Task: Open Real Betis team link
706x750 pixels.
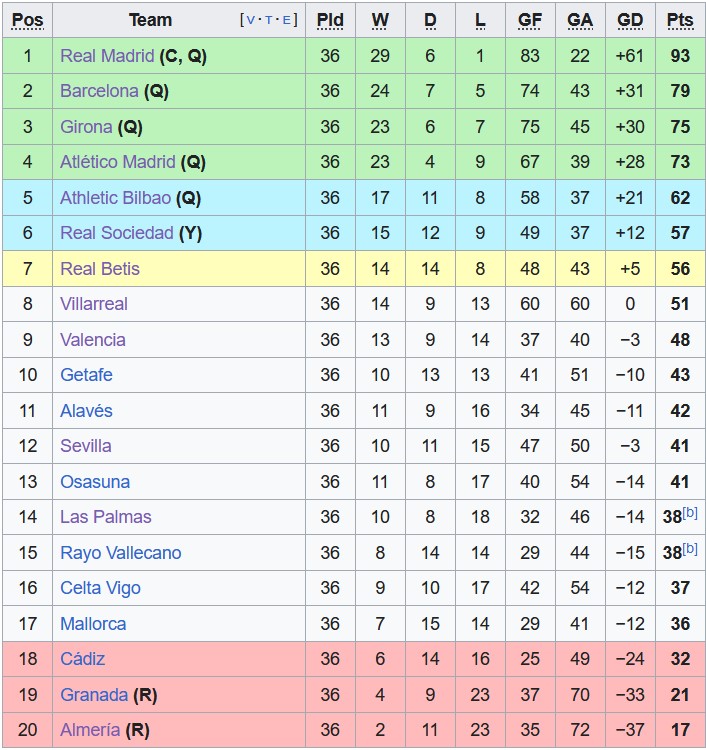Action: pyautogui.click(x=100, y=269)
